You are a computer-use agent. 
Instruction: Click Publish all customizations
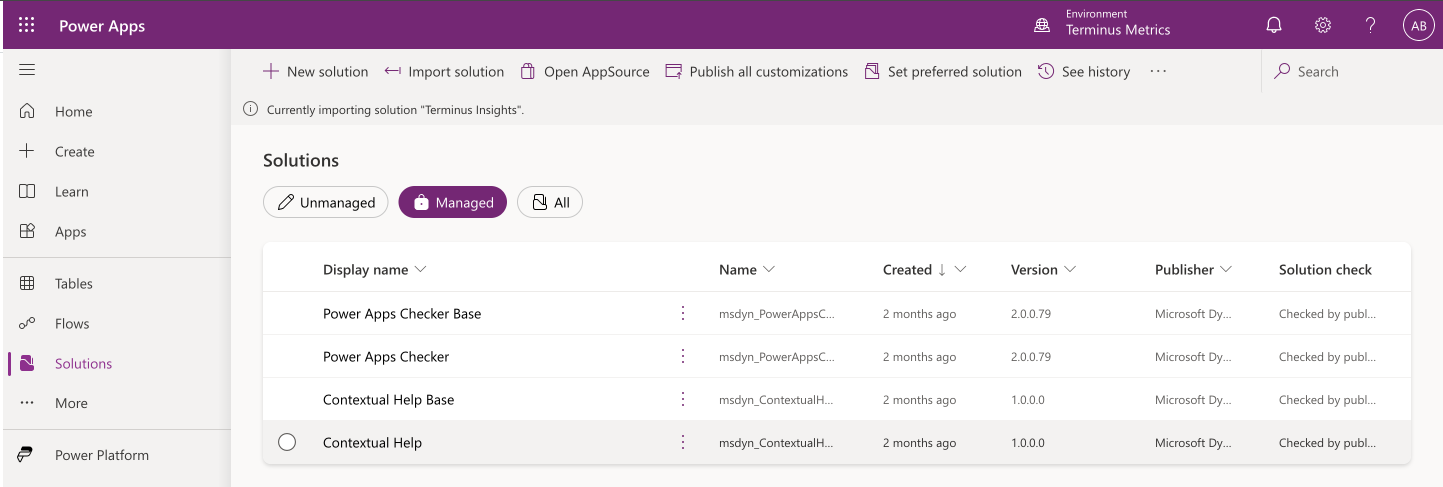point(756,72)
